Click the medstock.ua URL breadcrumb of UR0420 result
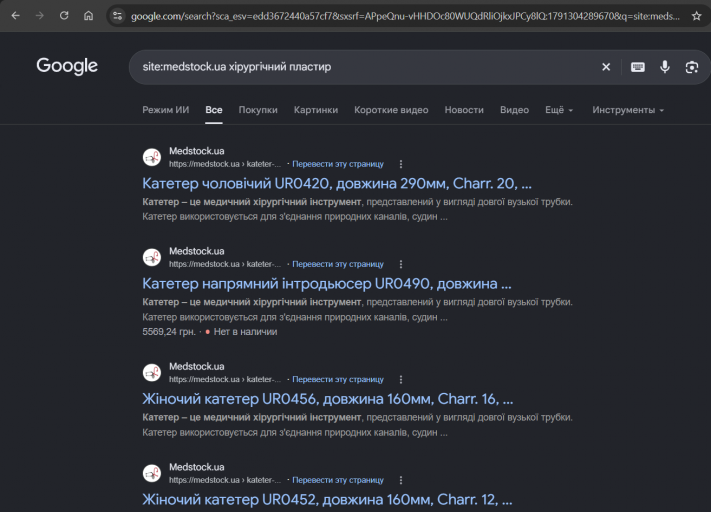The image size is (711, 512). point(225,164)
